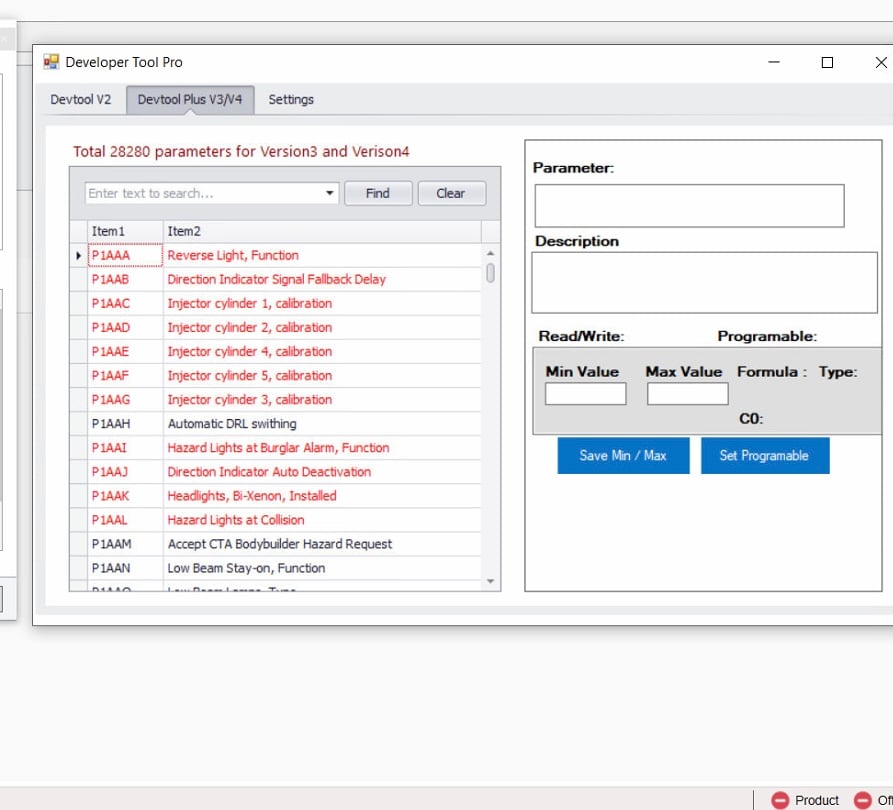
Task: Open the search text dropdown arrow
Action: 329,193
